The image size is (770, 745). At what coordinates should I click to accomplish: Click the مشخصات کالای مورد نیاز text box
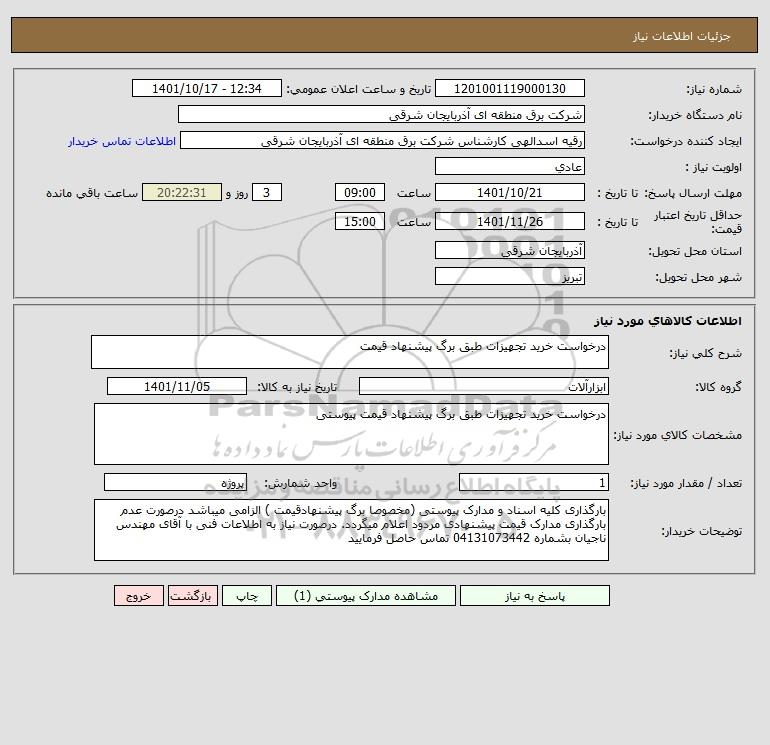[351, 434]
